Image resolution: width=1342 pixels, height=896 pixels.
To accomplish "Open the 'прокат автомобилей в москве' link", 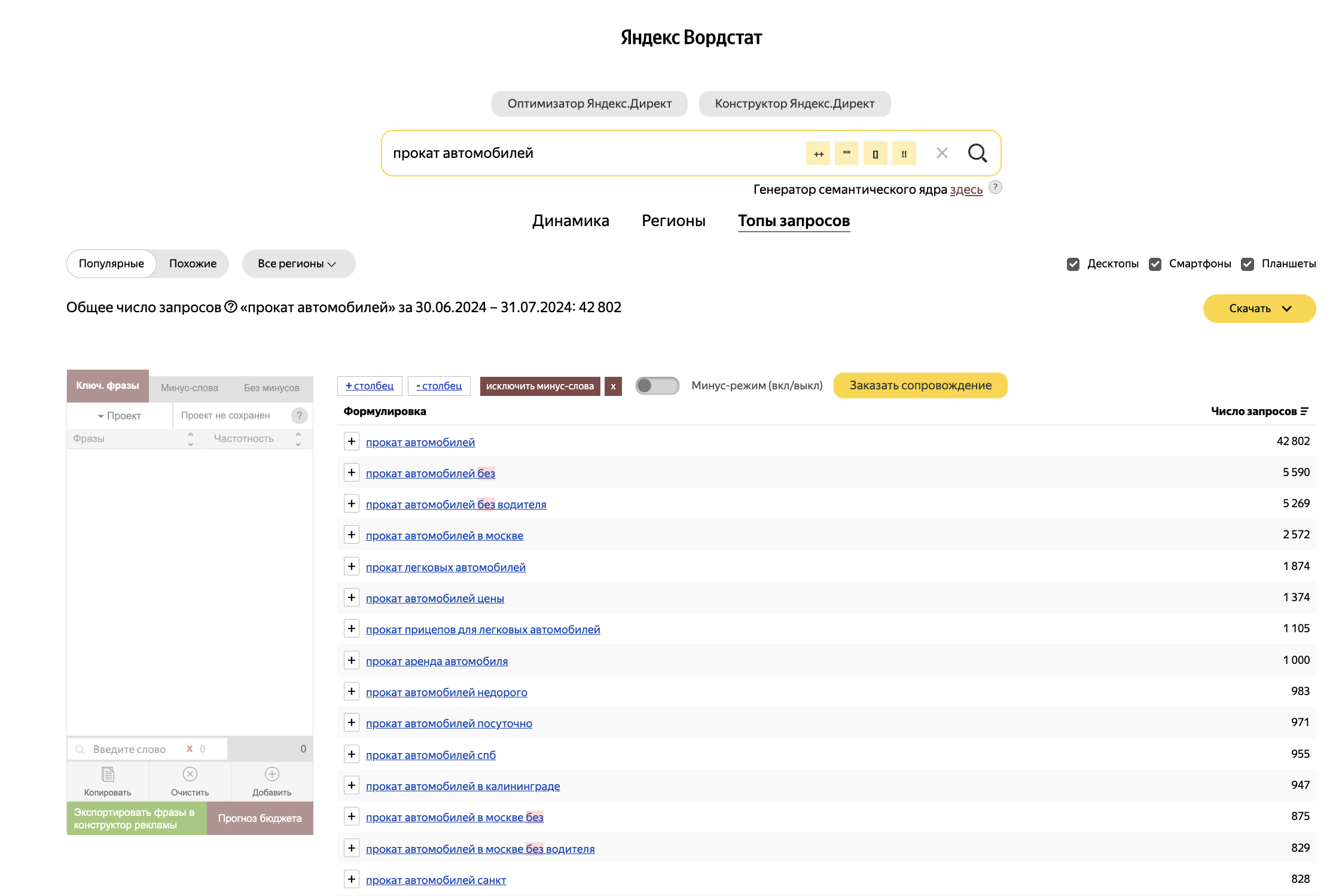I will tap(444, 536).
